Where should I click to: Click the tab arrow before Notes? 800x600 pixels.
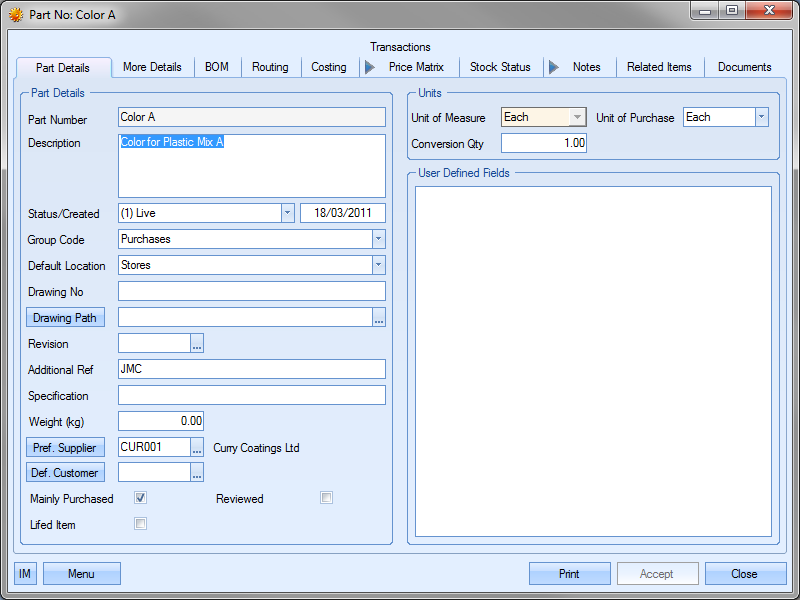(553, 67)
